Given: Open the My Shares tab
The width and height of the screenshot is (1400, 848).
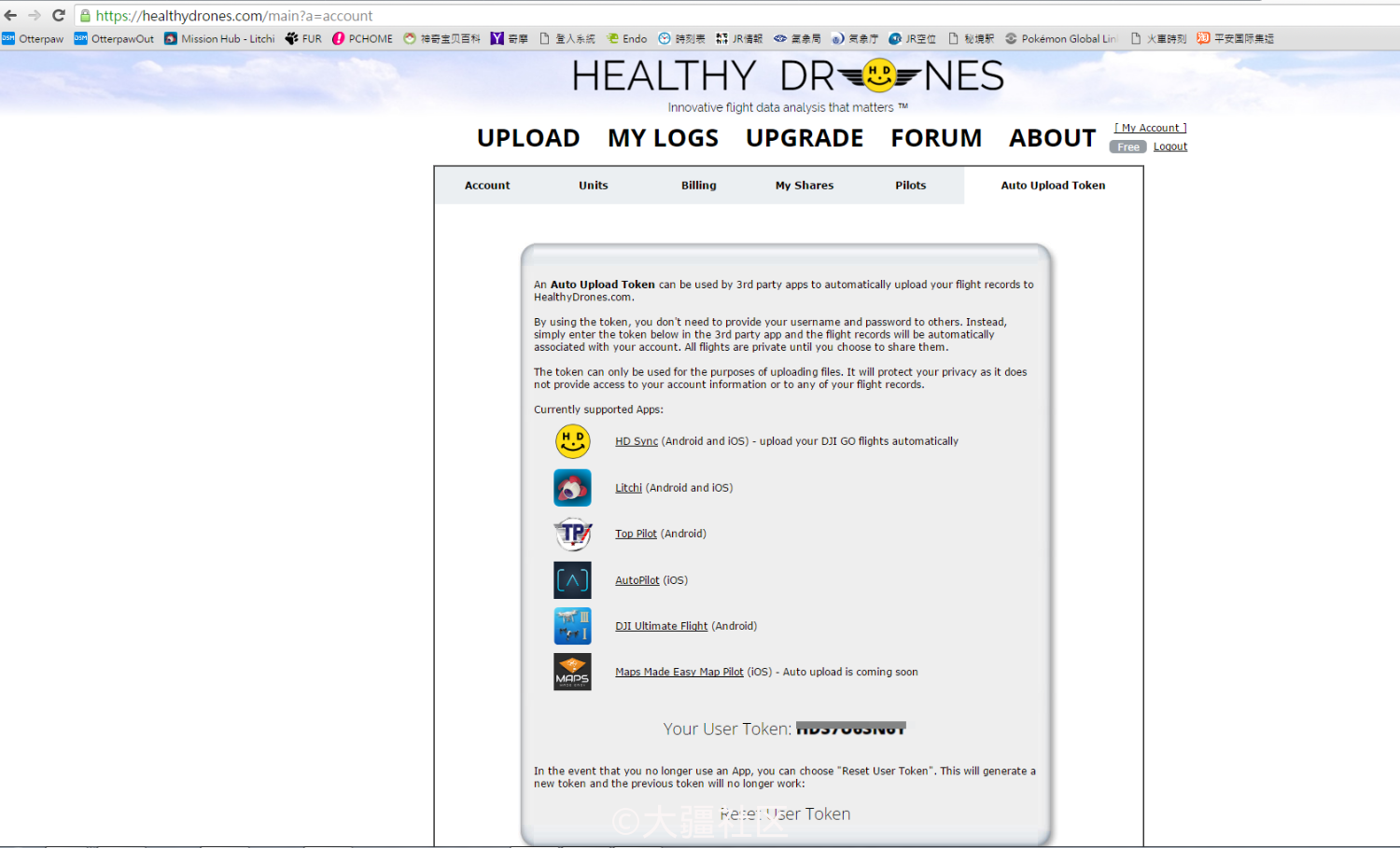Looking at the screenshot, I should (x=804, y=186).
